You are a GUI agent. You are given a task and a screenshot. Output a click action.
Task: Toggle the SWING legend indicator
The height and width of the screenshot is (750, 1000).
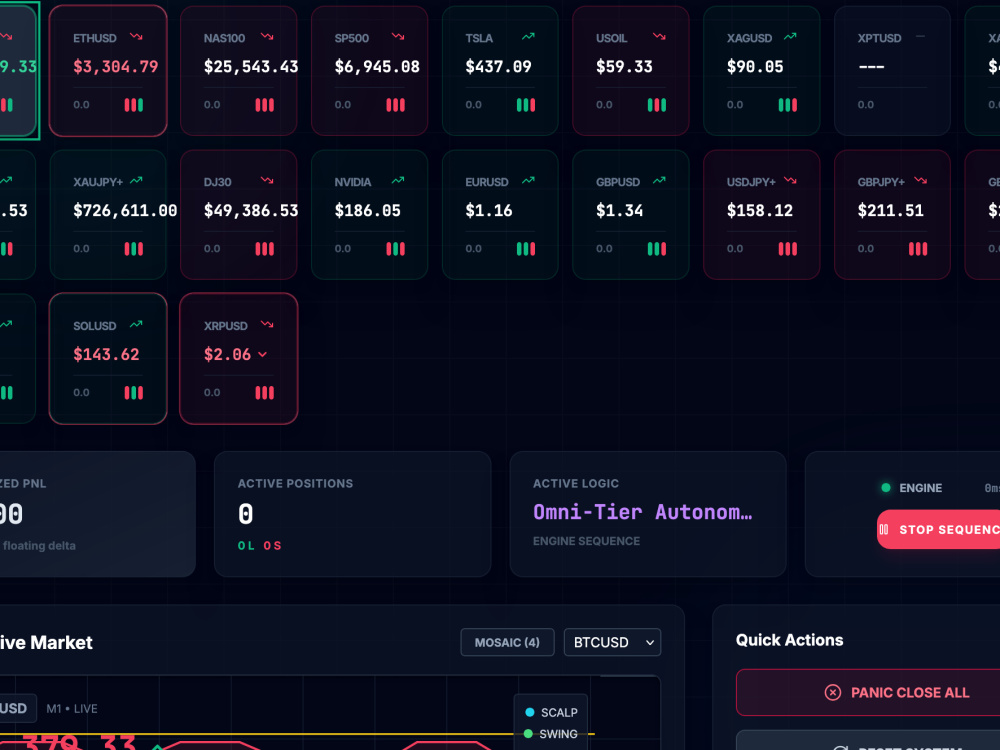pyautogui.click(x=528, y=734)
